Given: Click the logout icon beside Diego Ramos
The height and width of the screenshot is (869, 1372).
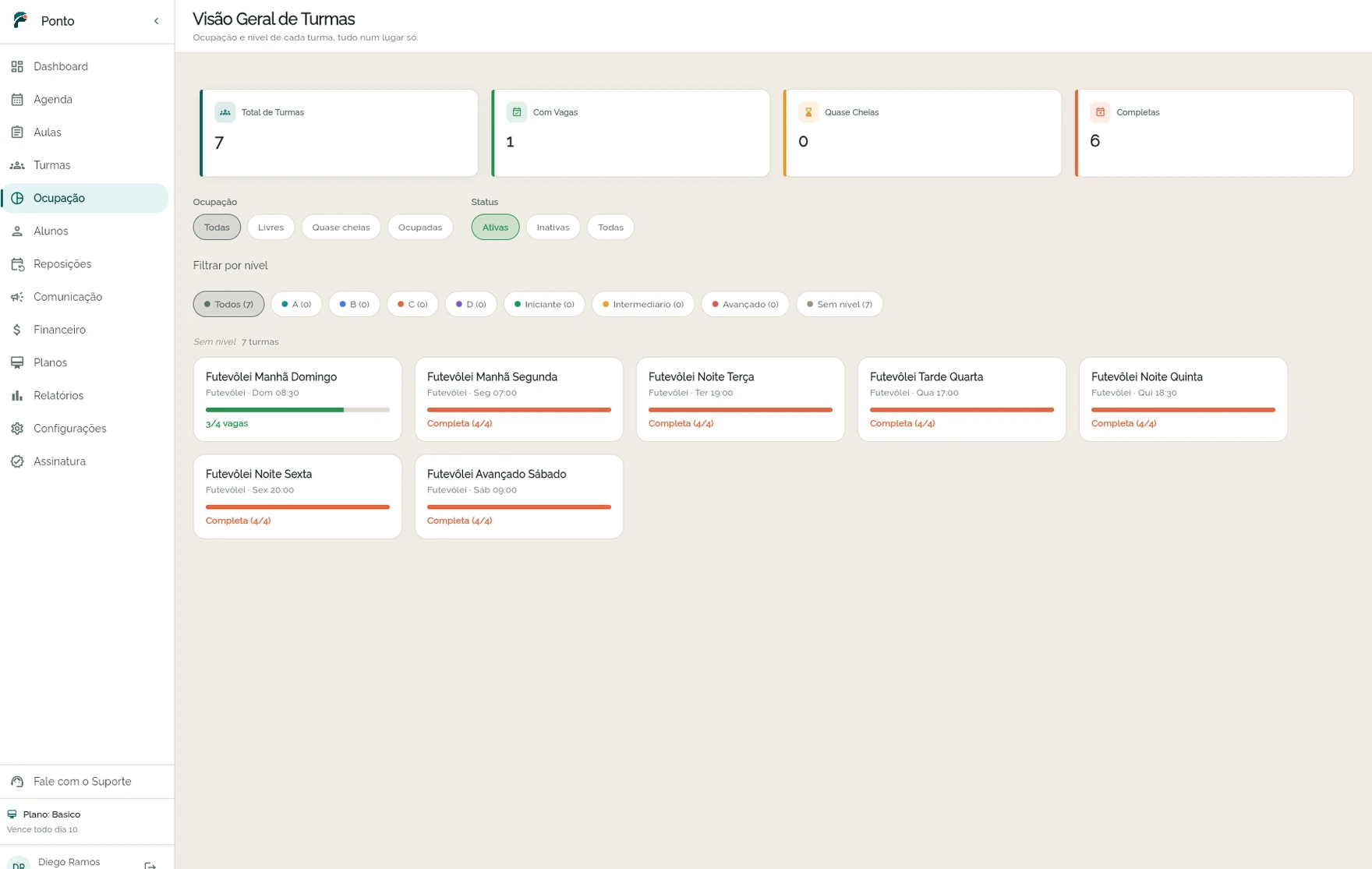Looking at the screenshot, I should [150, 864].
